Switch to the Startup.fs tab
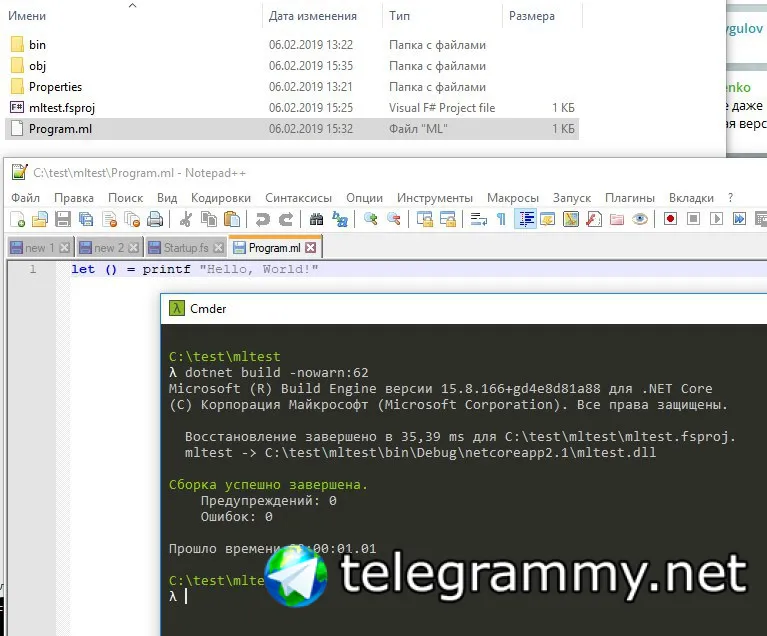This screenshot has height=636, width=767. click(185, 248)
